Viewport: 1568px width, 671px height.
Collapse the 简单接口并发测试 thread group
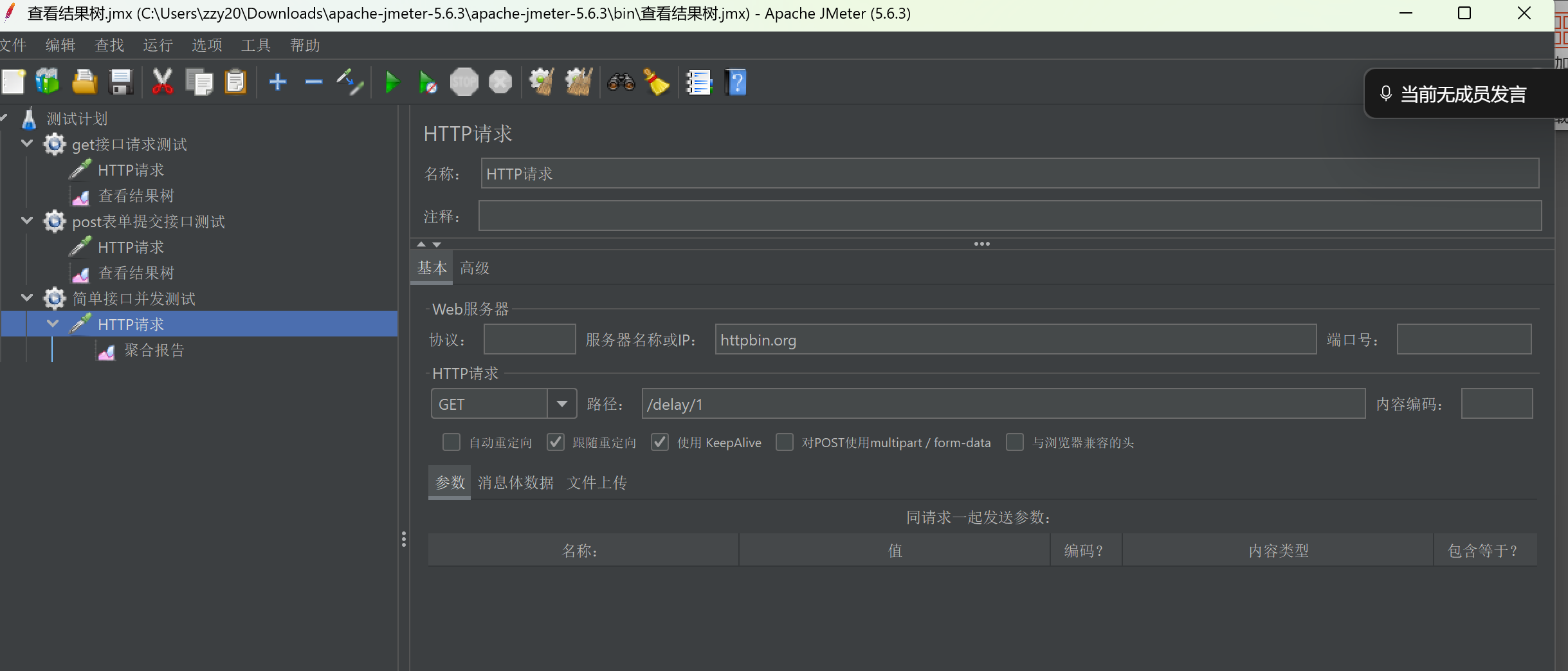(x=27, y=298)
